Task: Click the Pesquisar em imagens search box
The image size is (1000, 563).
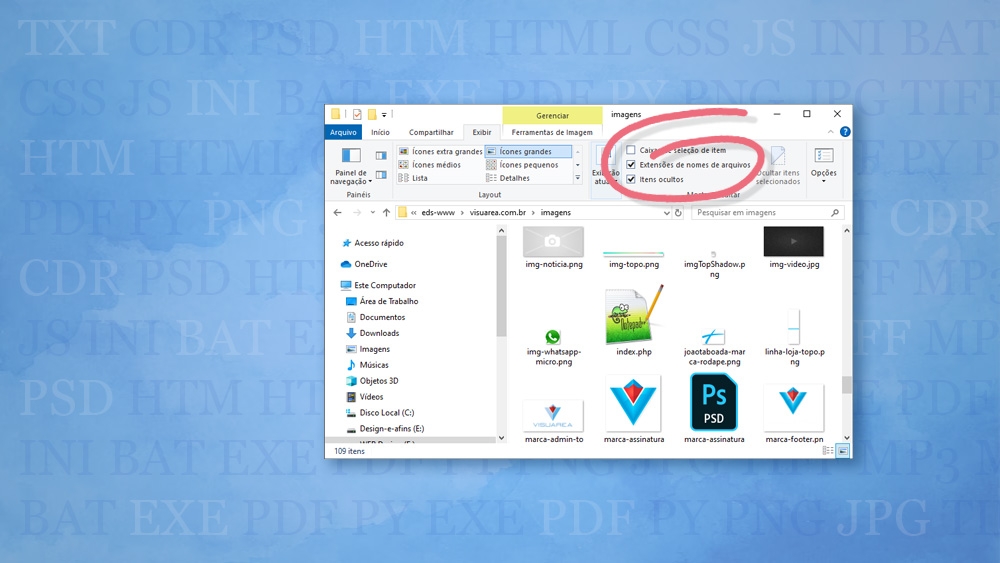Action: pos(760,213)
